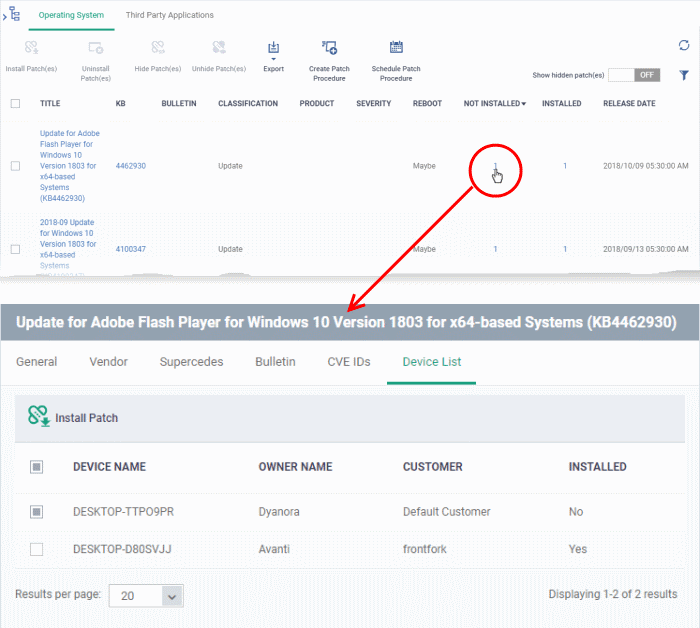Open the Vendor tab
700x628 pixels.
click(x=108, y=362)
